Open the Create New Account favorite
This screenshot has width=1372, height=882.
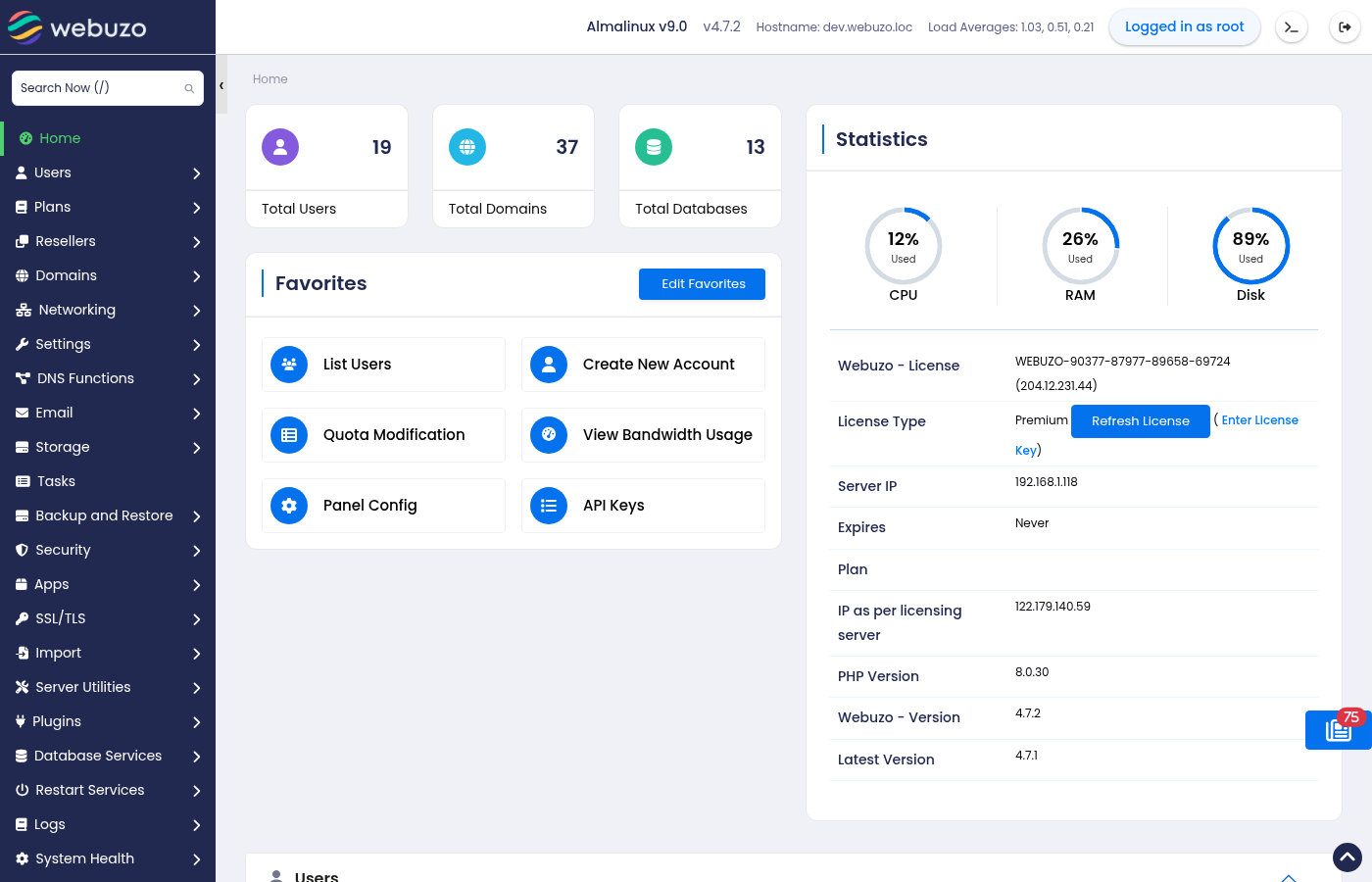(643, 365)
